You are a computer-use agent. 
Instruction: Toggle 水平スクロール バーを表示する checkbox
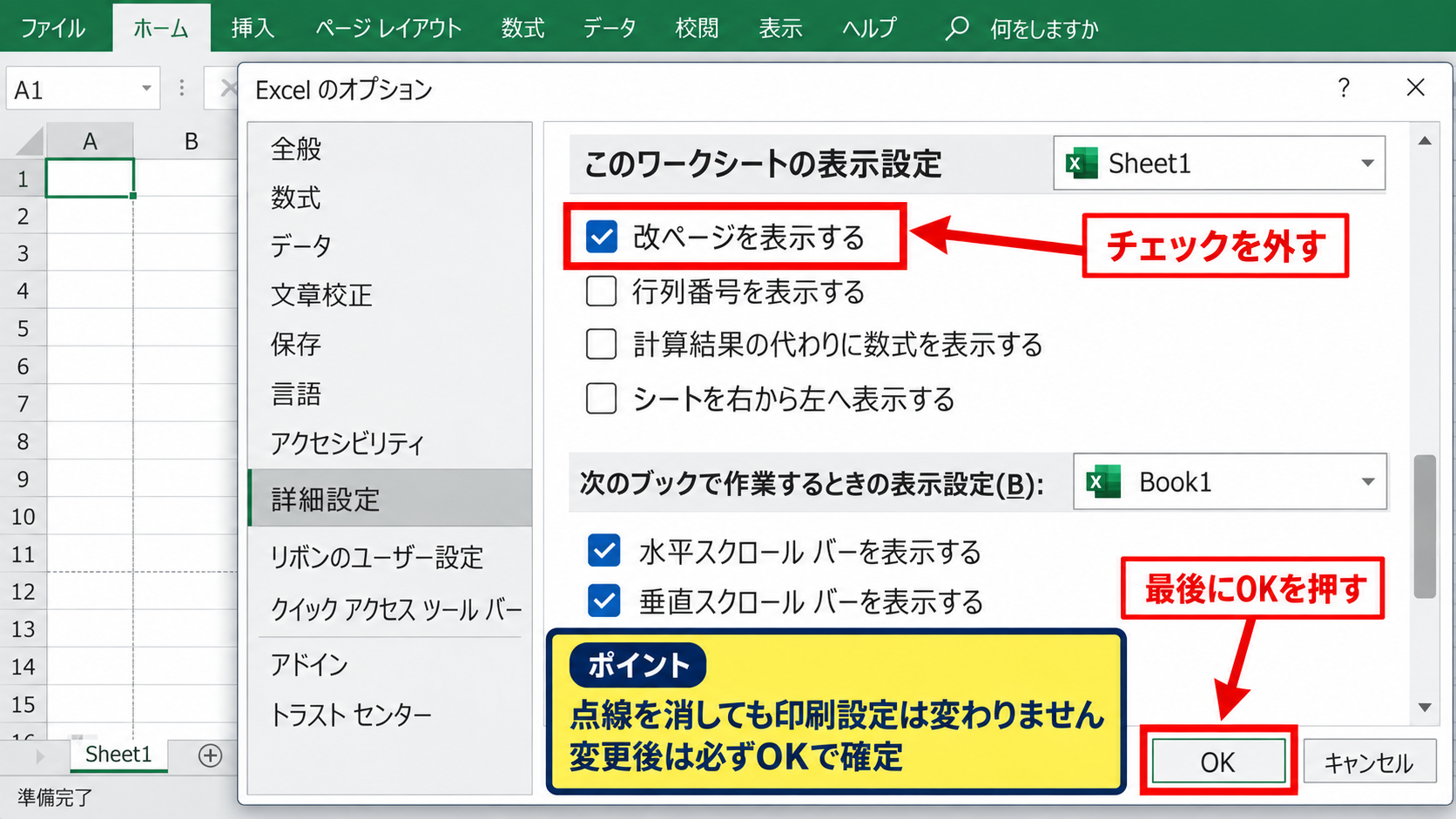(604, 551)
